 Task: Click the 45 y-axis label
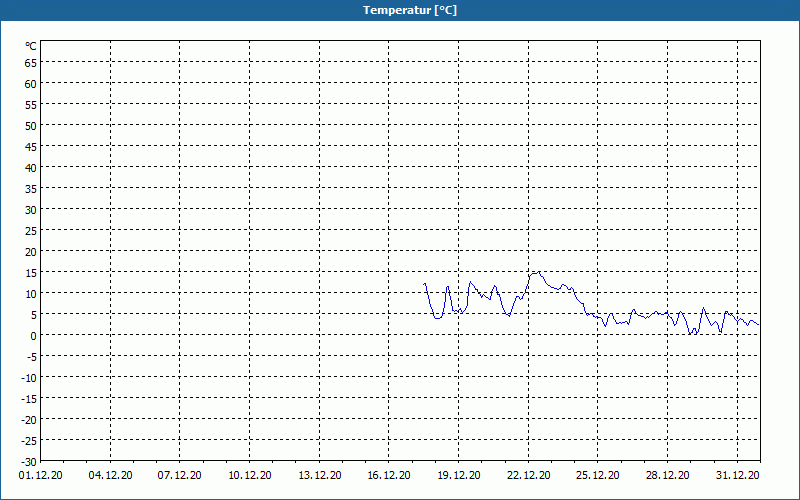tap(31, 147)
